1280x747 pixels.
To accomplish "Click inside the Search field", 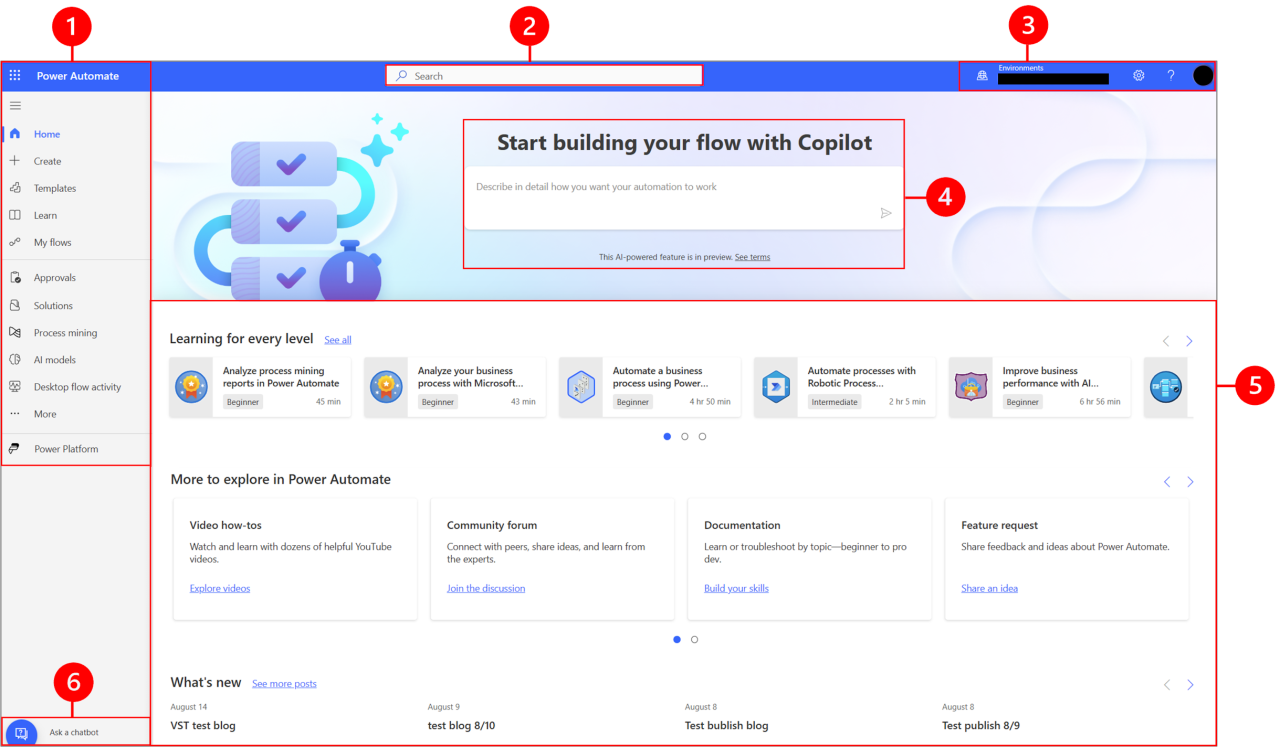I will point(544,75).
